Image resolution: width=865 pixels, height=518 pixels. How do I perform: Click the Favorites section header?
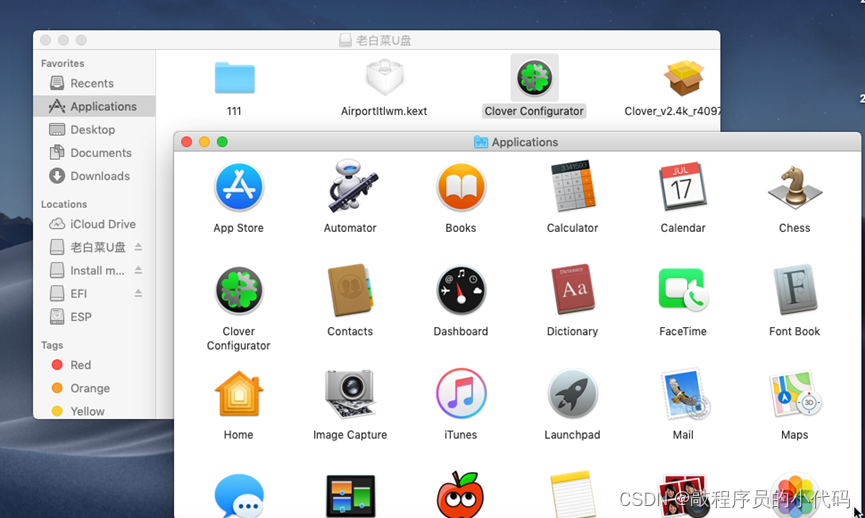[x=62, y=63]
